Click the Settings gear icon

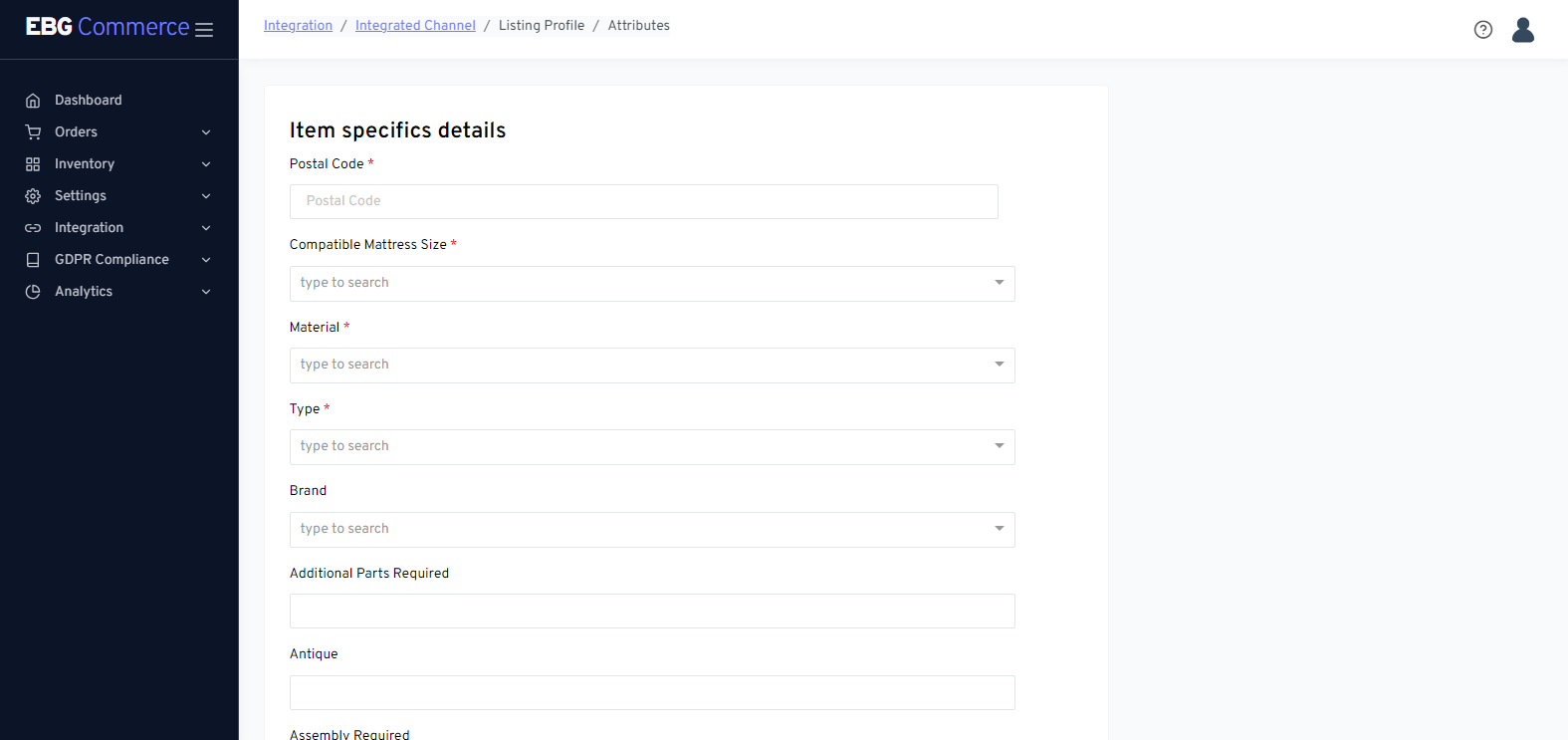[x=33, y=196]
